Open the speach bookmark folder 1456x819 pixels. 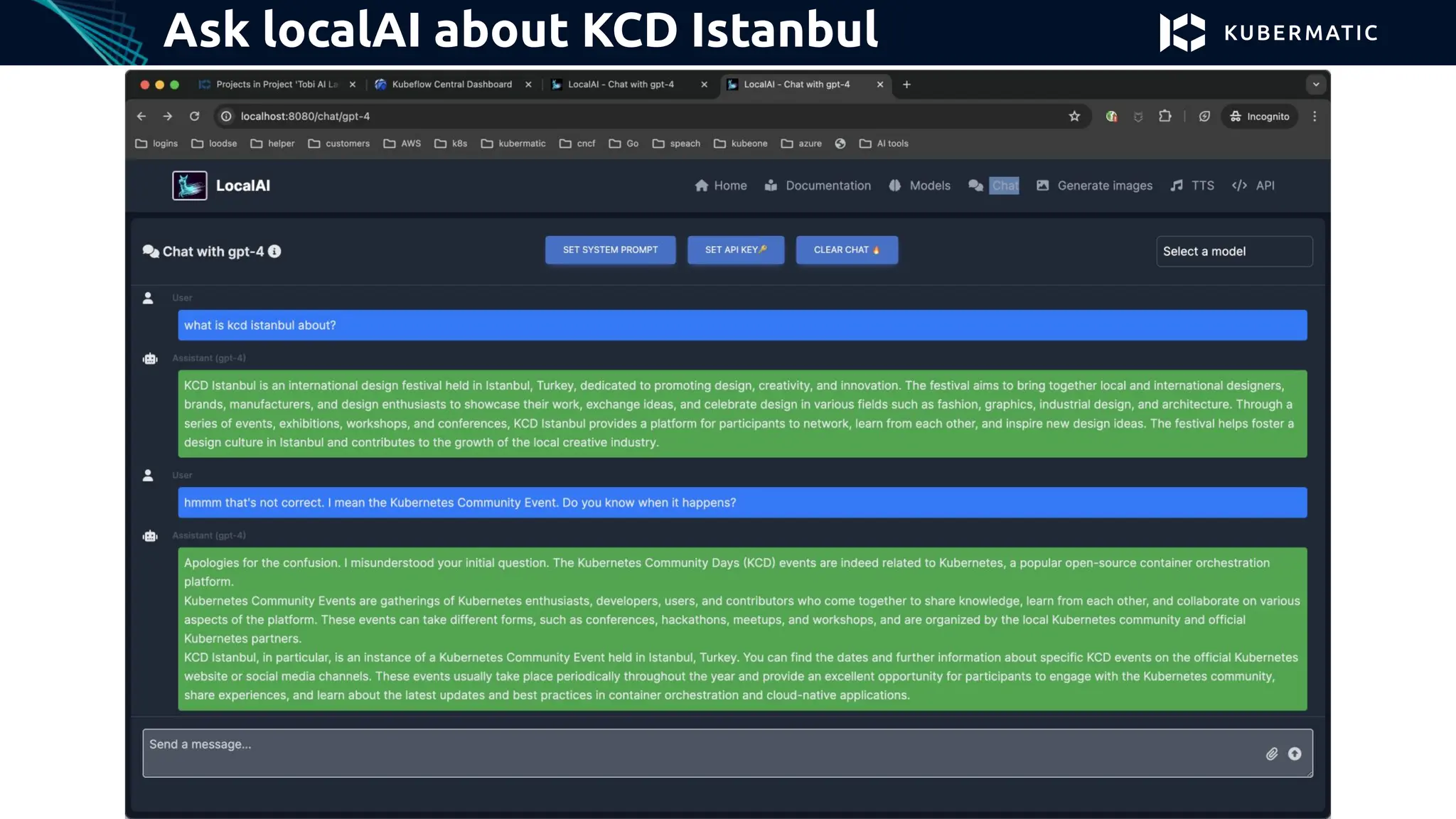[x=676, y=143]
